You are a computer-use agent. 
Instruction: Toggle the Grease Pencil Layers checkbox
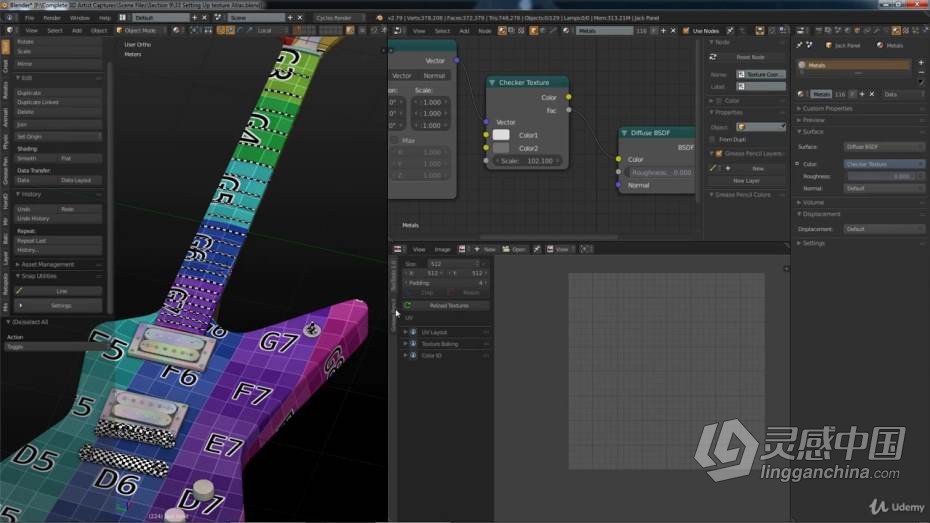tap(719, 154)
